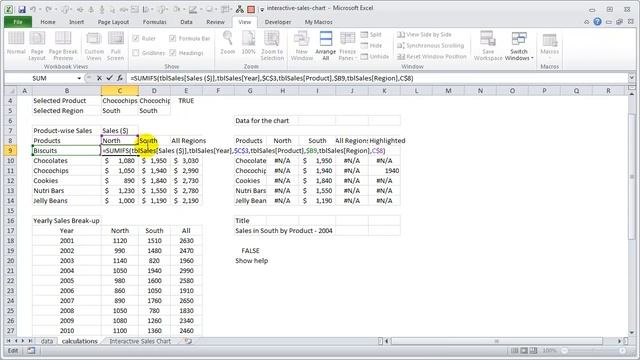Switch to the Insert tab

click(76, 22)
